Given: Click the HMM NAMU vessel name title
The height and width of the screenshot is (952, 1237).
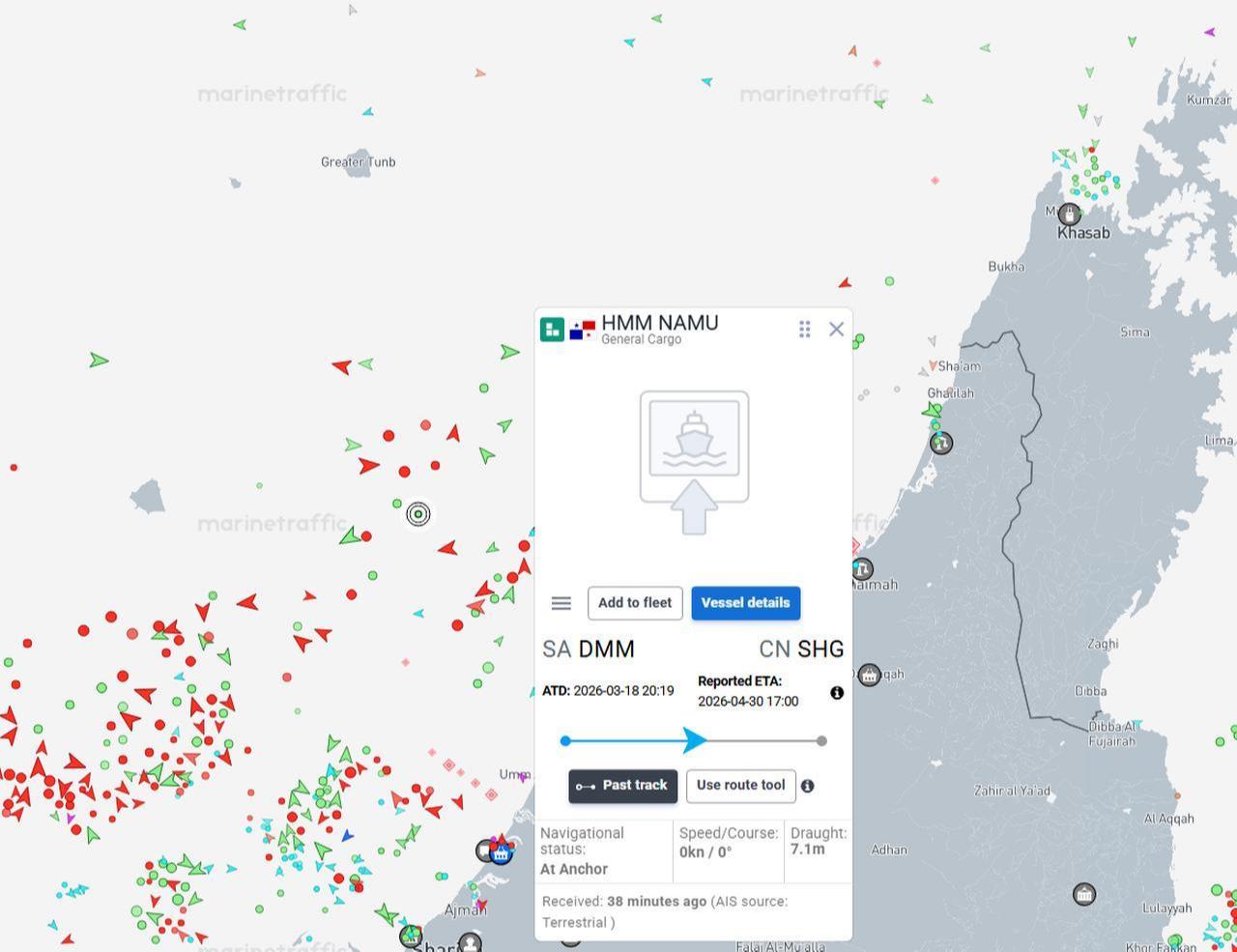Looking at the screenshot, I should (x=660, y=323).
